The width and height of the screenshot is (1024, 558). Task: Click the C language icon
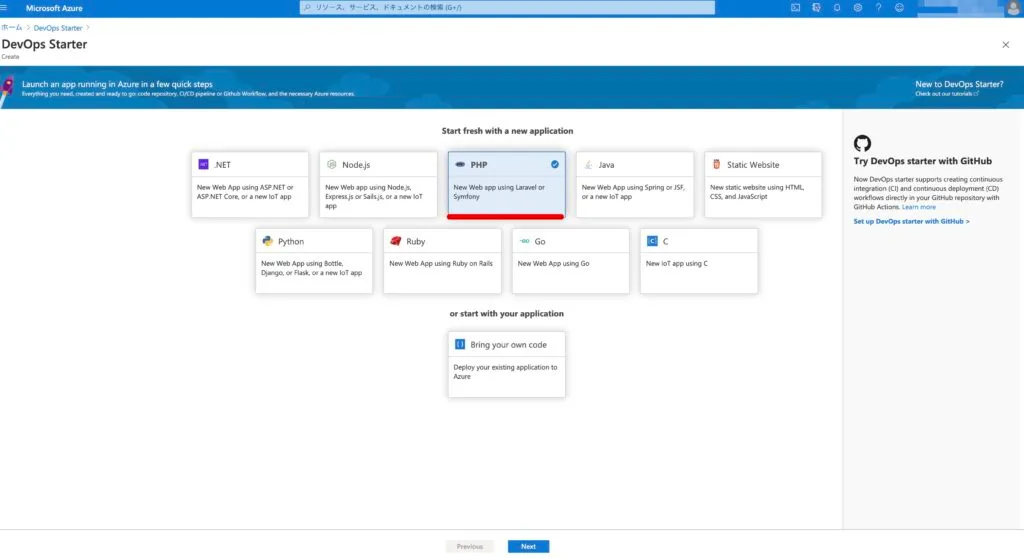(652, 241)
